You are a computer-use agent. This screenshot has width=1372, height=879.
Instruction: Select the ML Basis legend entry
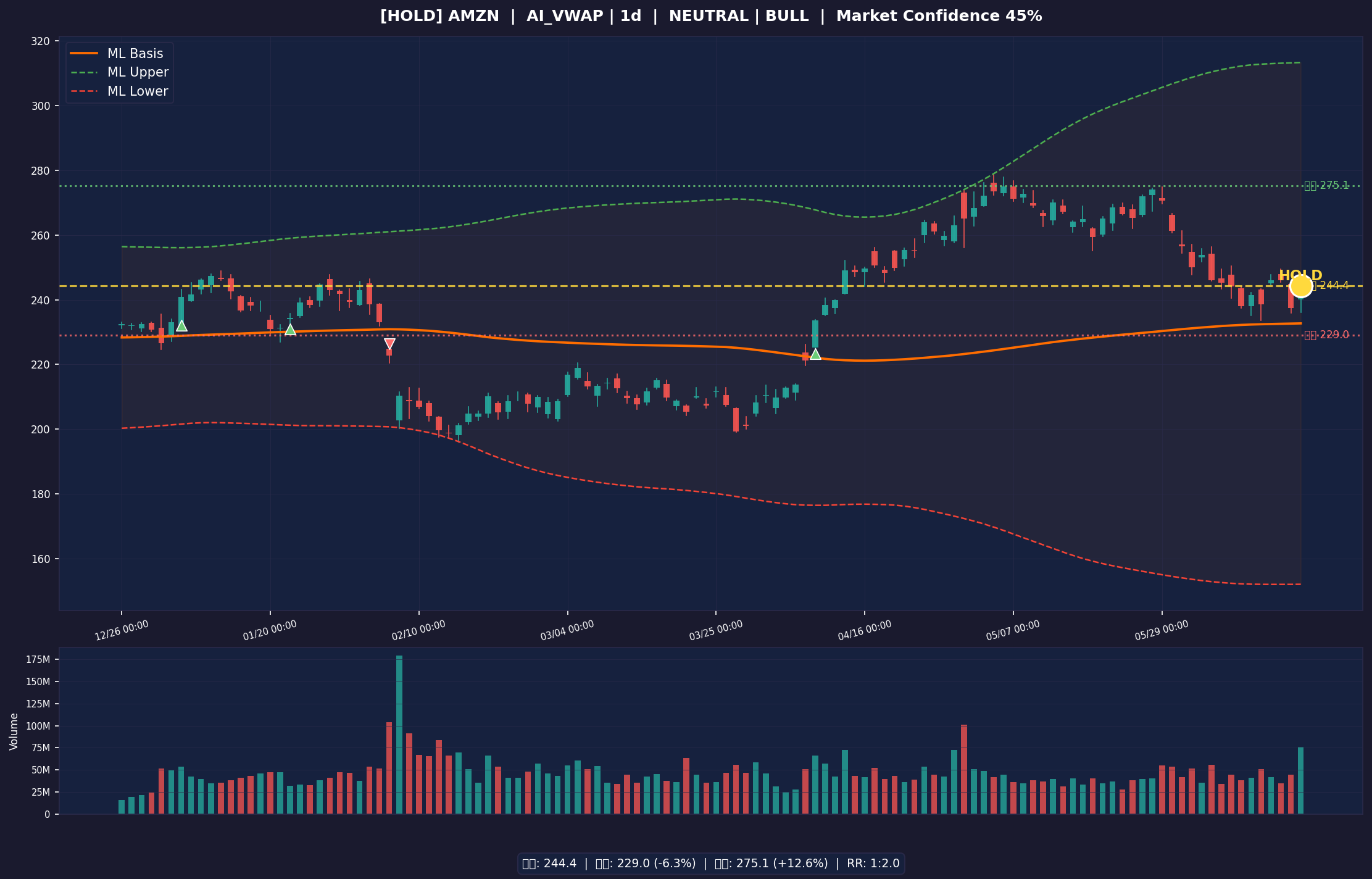point(118,54)
